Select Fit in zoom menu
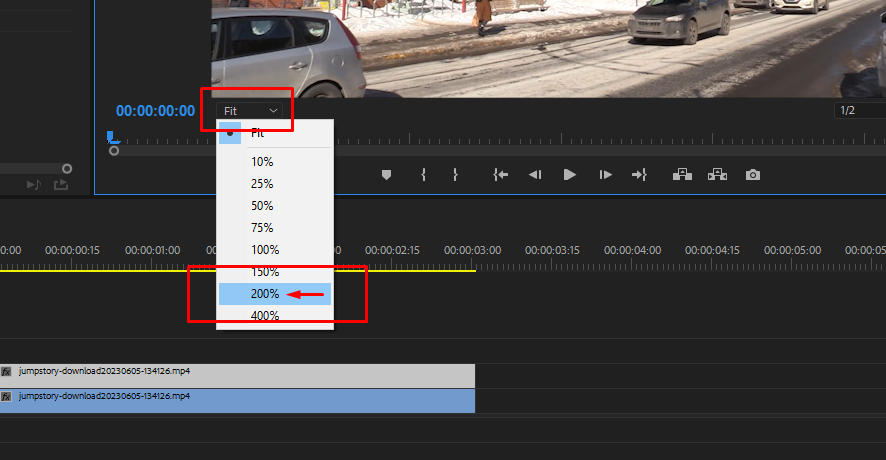The height and width of the screenshot is (460, 886). point(275,133)
